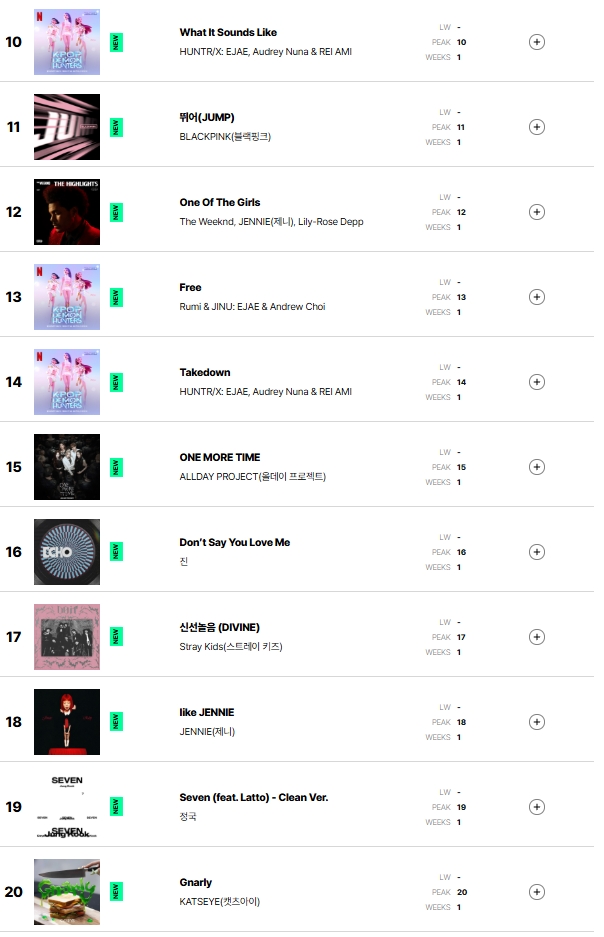The image size is (604, 937).
Task: Click the ECHO album artwork
Action: point(67,552)
